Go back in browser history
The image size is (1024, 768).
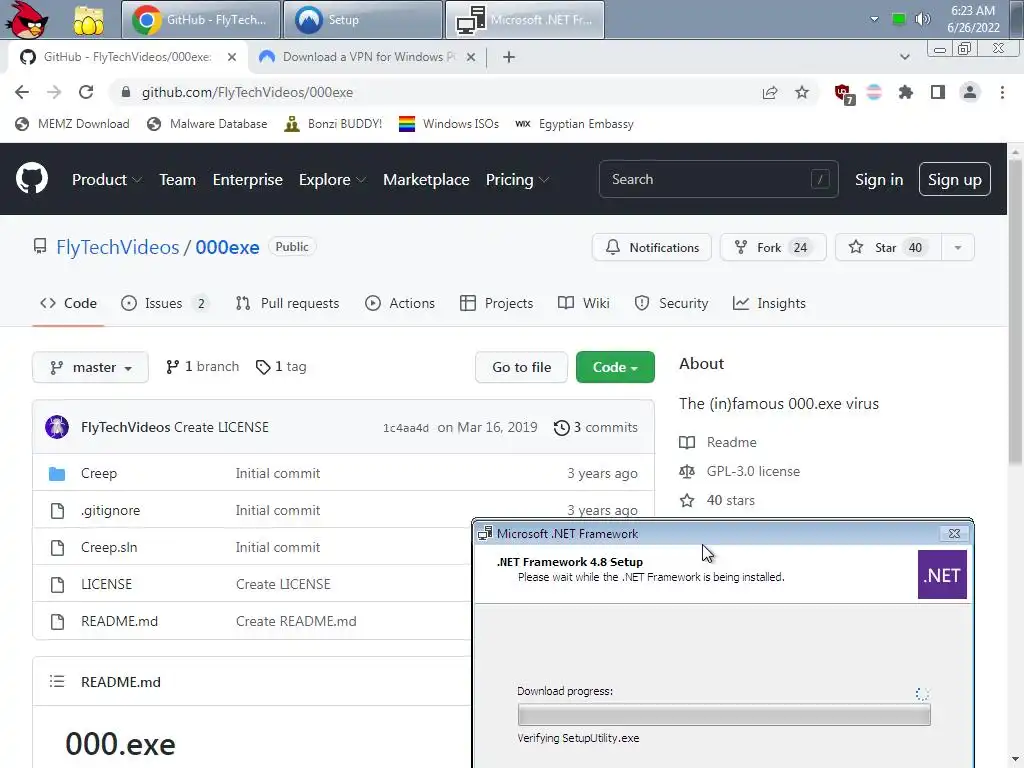pyautogui.click(x=22, y=92)
